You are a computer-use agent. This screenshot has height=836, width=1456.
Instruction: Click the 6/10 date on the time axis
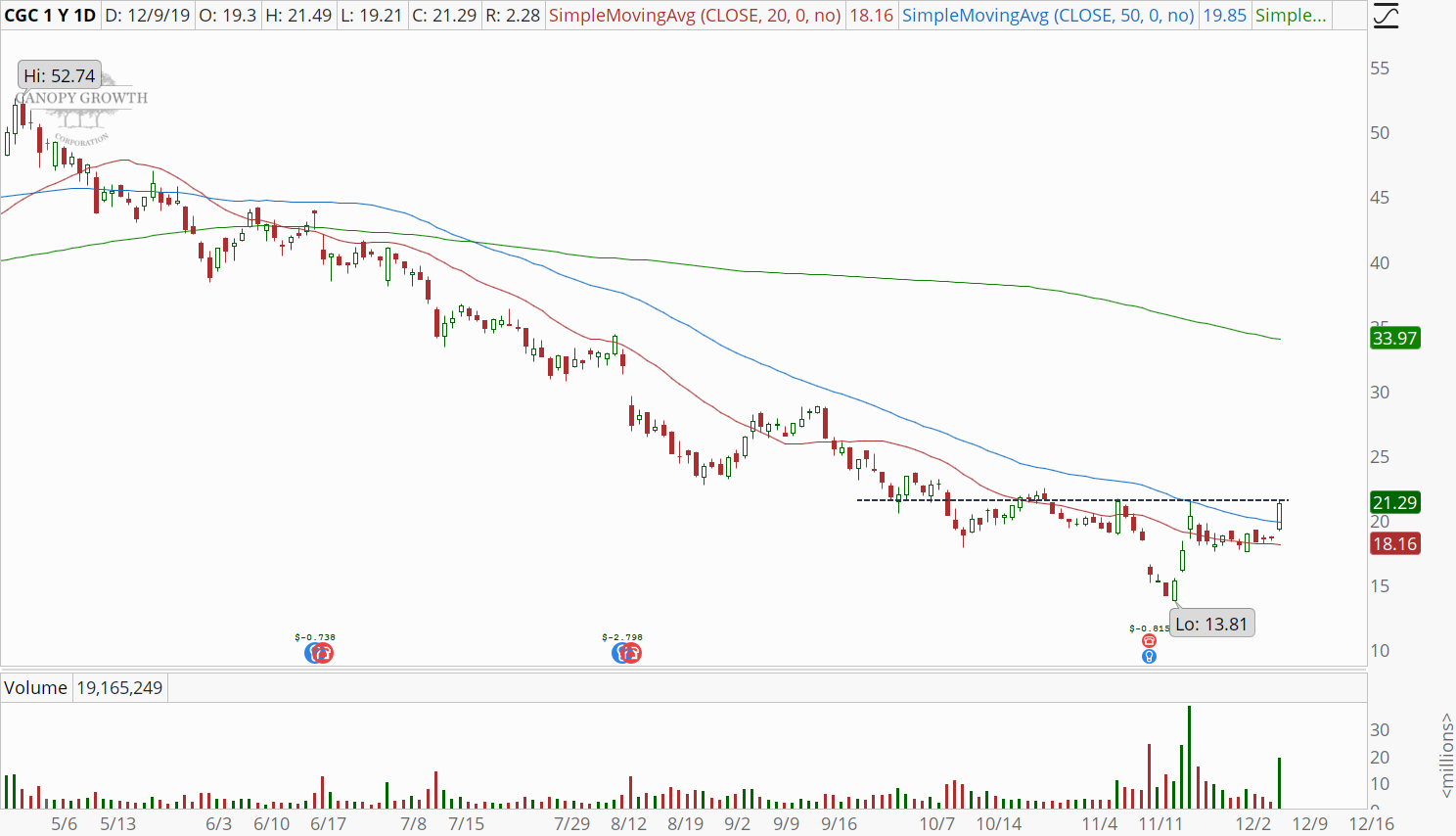pyautogui.click(x=272, y=824)
